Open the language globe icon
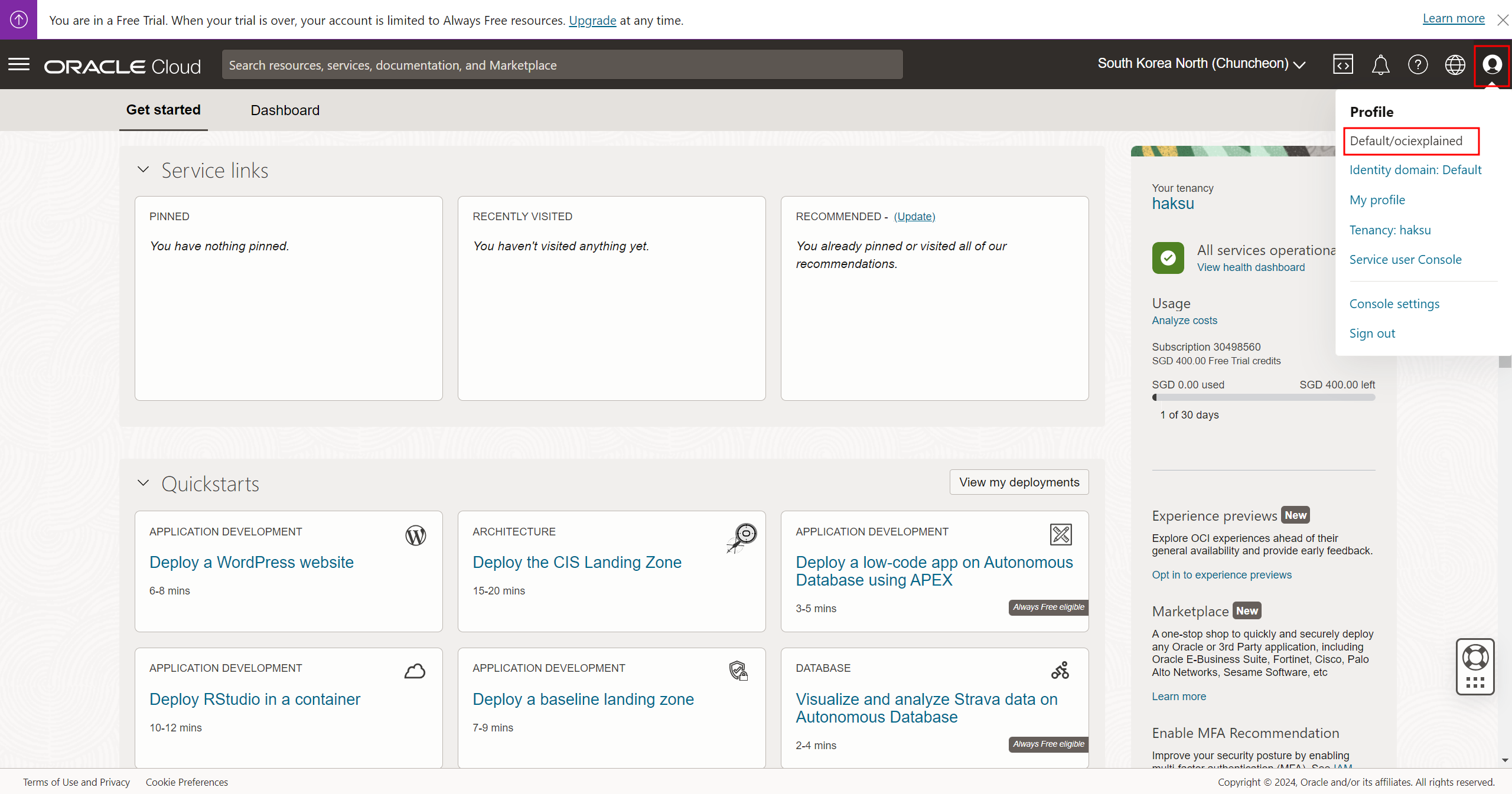 click(1455, 64)
